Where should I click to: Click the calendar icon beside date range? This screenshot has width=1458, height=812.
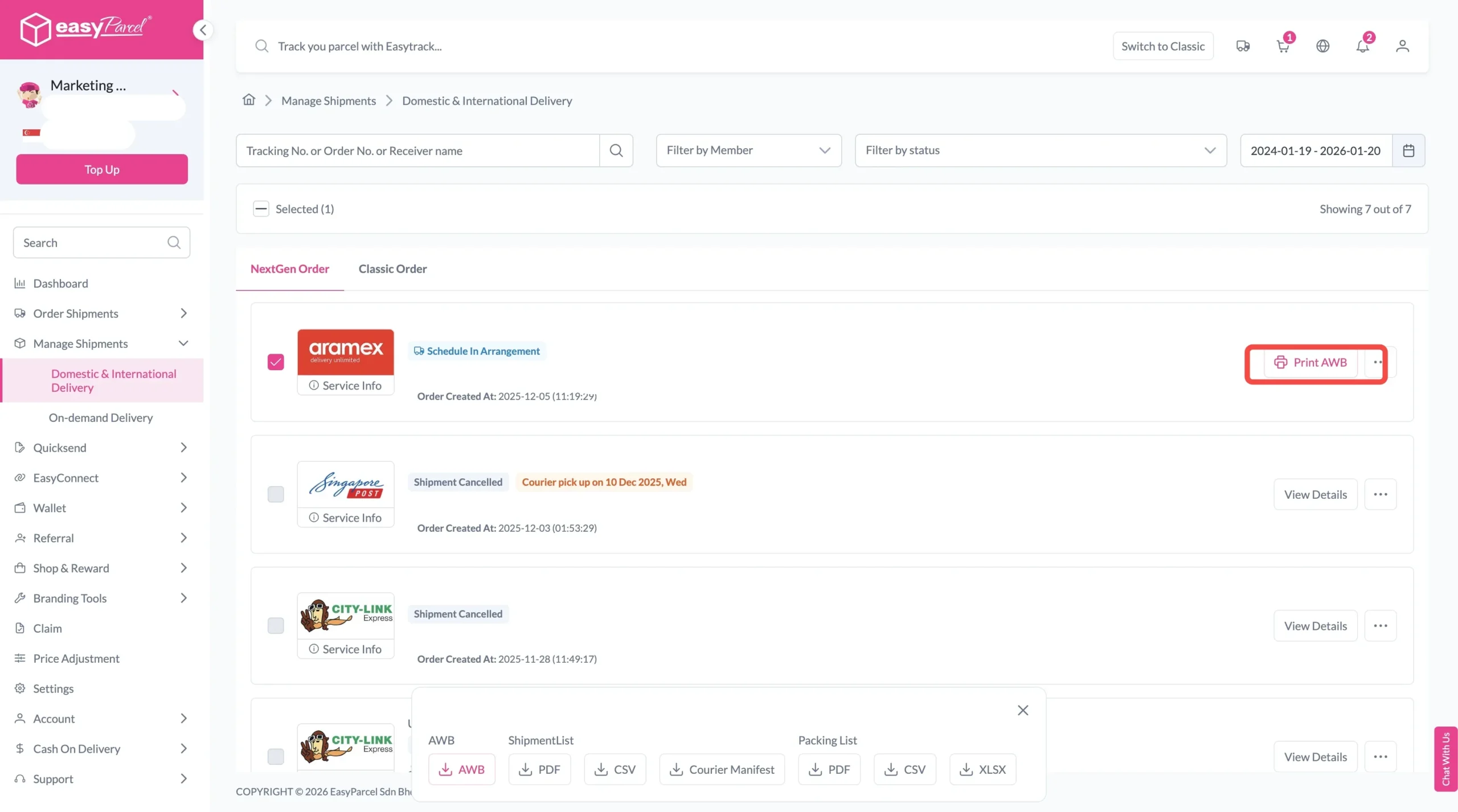tap(1408, 150)
